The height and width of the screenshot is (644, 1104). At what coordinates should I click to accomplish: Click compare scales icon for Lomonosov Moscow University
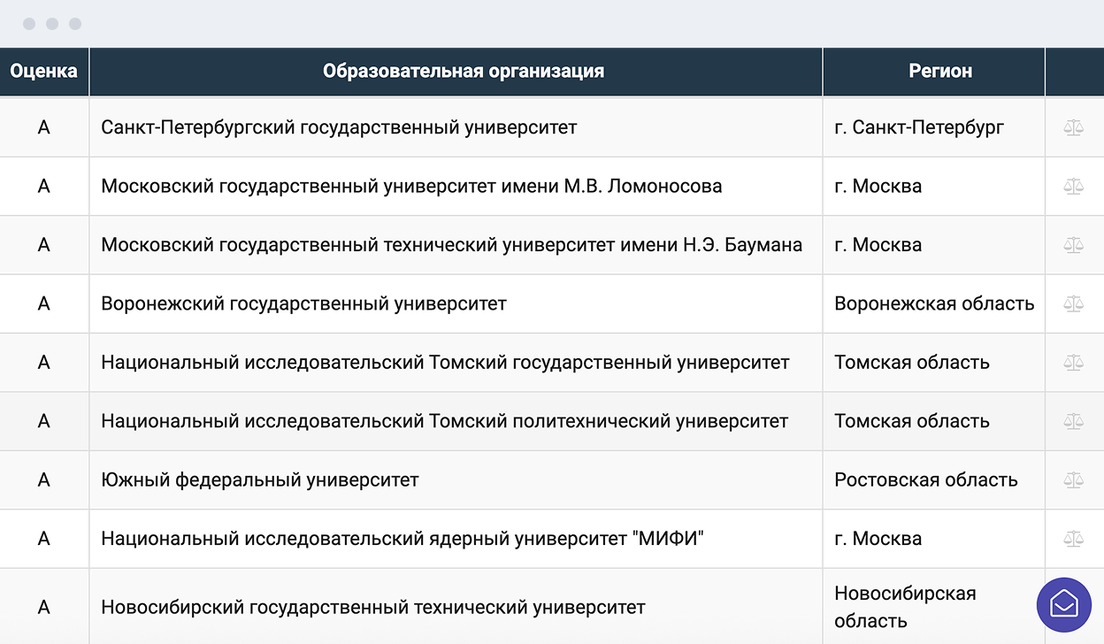(1073, 187)
